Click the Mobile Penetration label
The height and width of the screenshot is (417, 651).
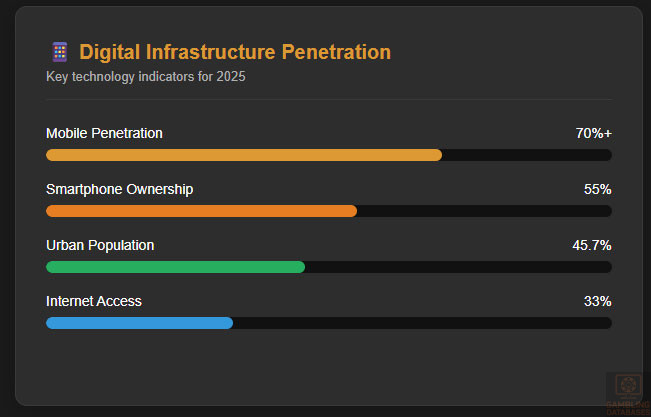click(104, 133)
